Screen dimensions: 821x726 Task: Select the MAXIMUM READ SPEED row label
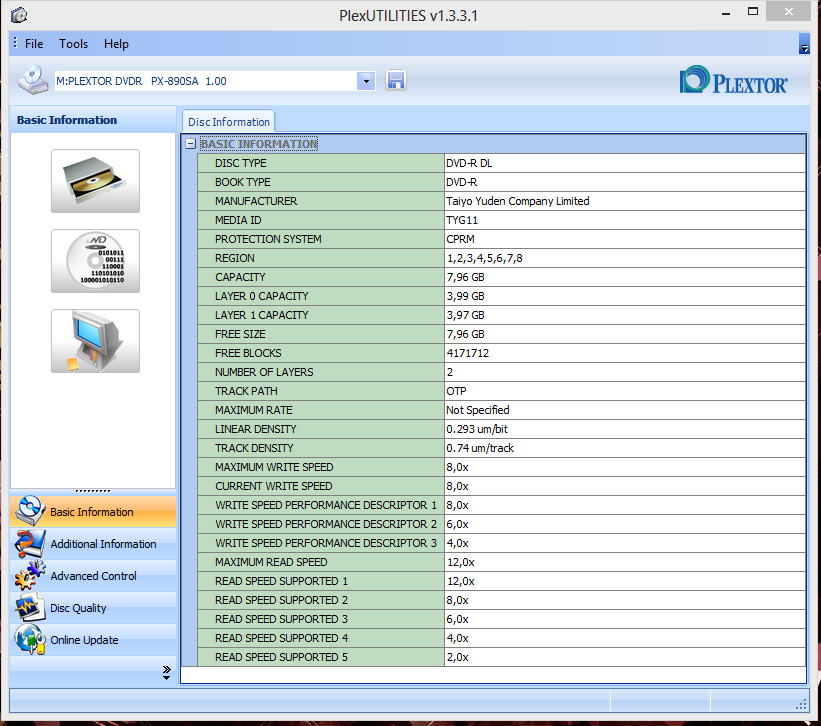pyautogui.click(x=271, y=562)
